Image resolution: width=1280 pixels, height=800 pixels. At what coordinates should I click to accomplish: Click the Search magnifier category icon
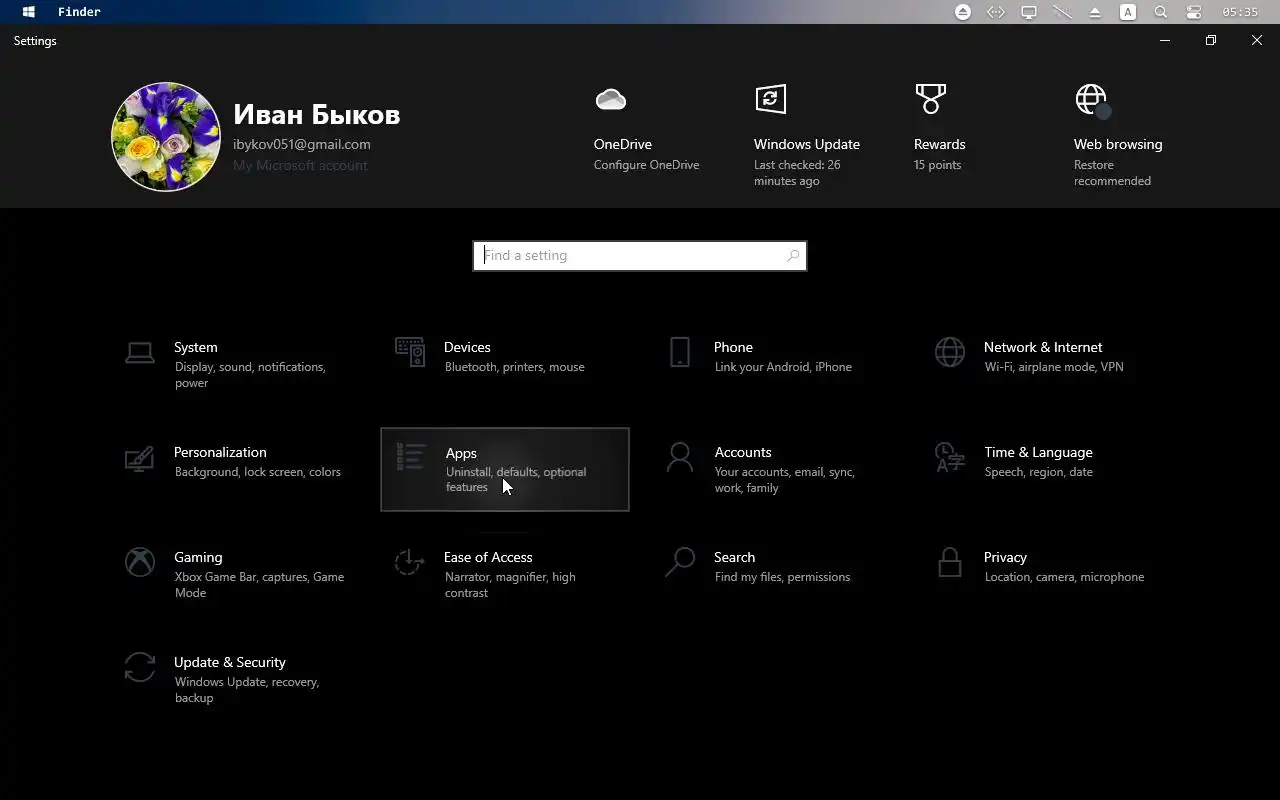(x=680, y=562)
